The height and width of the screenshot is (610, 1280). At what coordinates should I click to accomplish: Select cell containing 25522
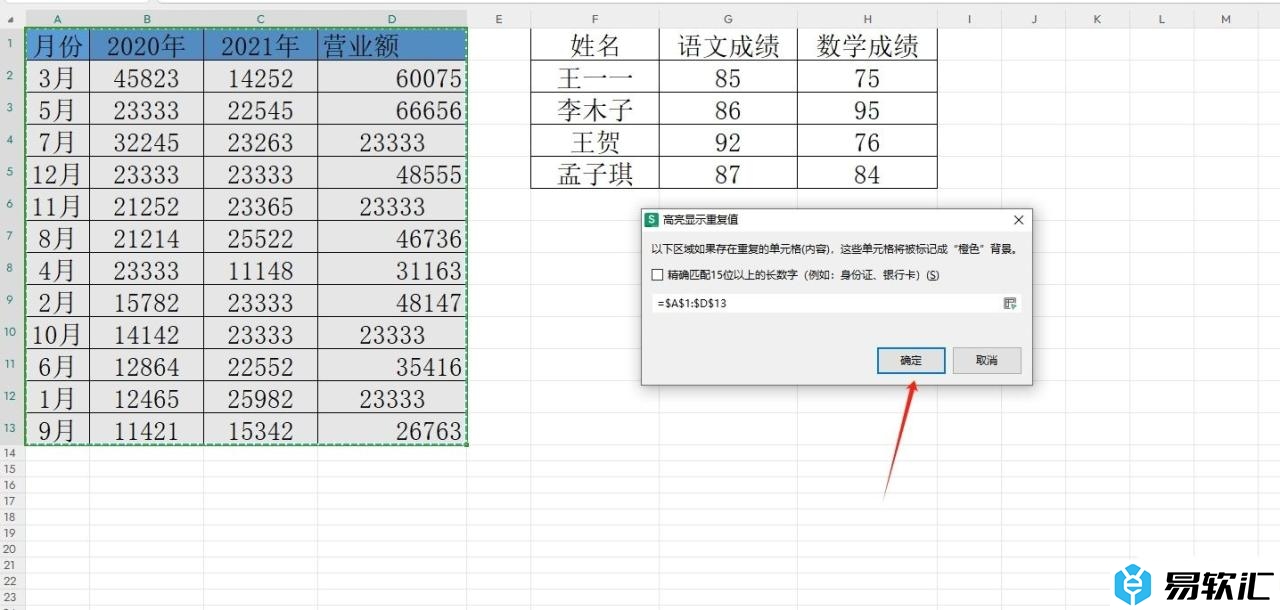[x=261, y=238]
